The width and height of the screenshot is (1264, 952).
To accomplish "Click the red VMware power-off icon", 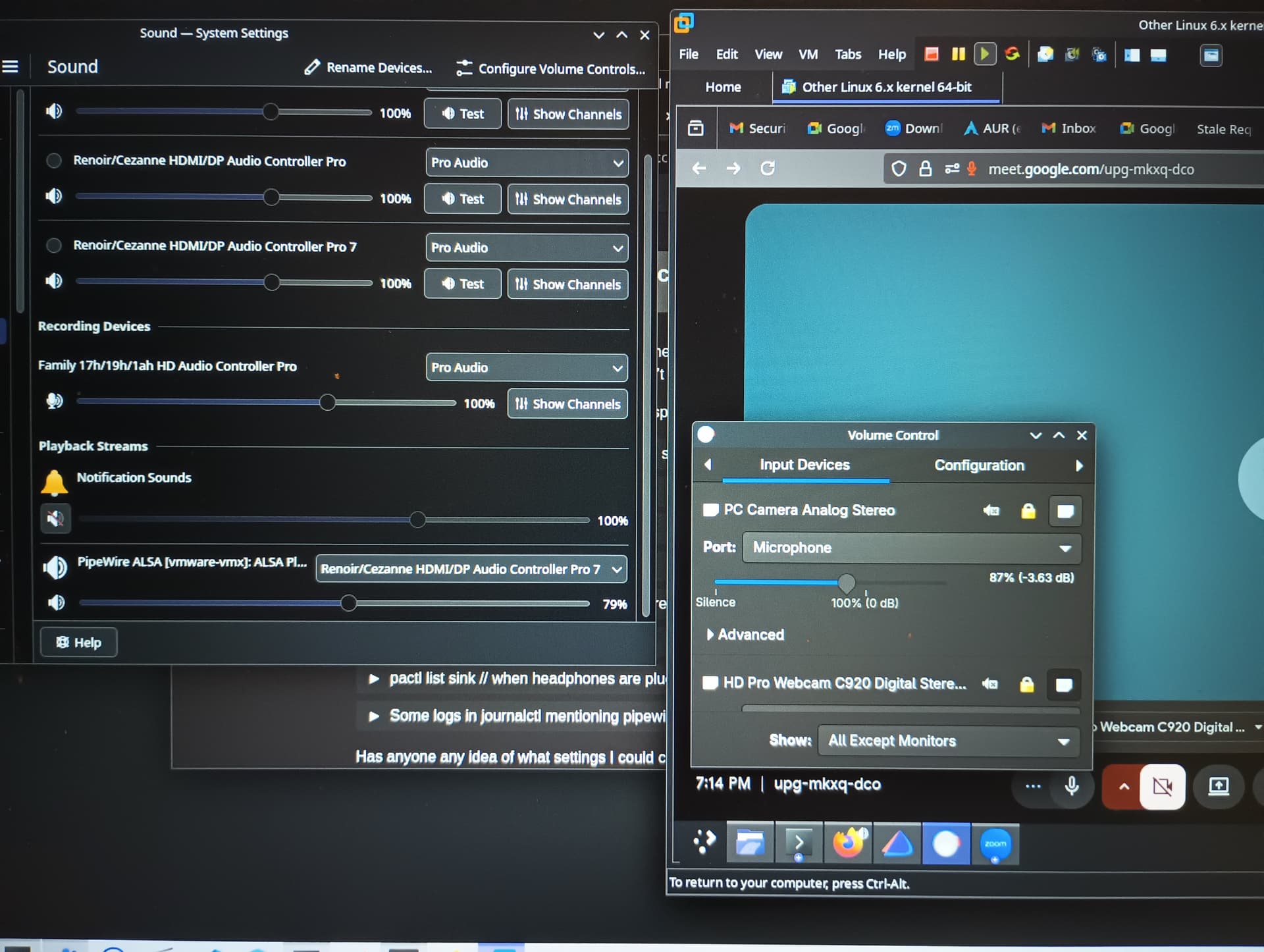I will tap(931, 55).
